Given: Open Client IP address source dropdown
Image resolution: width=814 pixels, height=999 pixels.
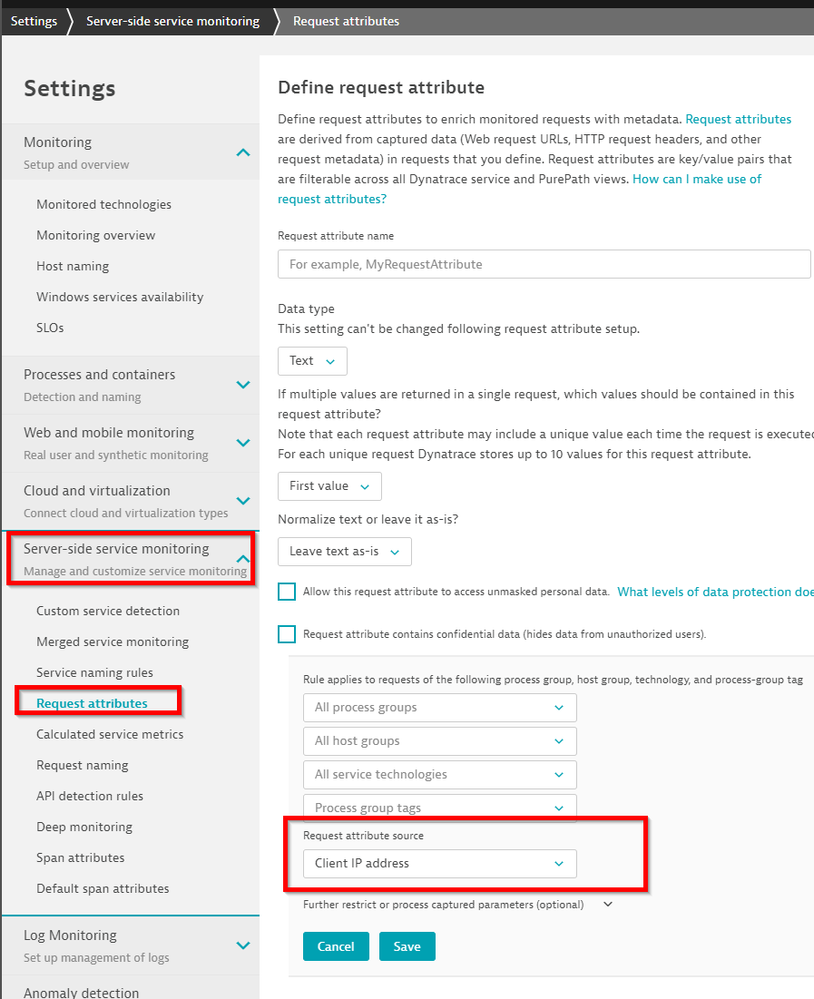Looking at the screenshot, I should (x=439, y=863).
